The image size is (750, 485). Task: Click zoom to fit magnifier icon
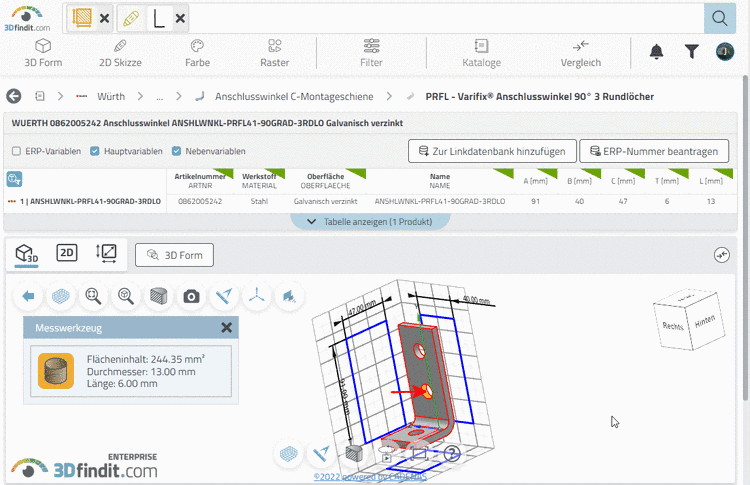93,297
